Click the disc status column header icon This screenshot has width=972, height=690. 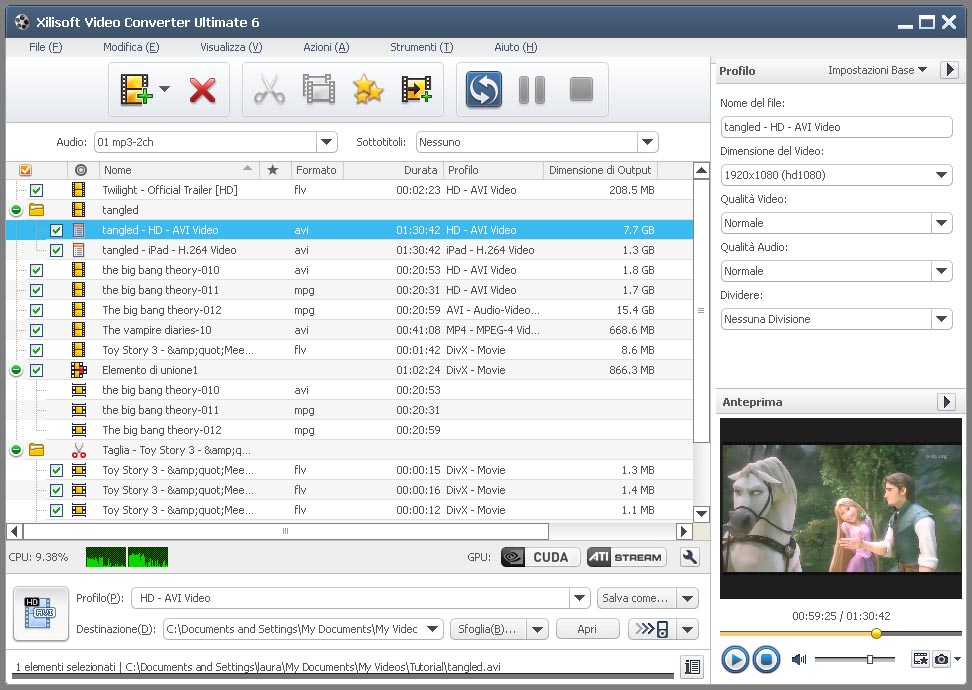[80, 170]
